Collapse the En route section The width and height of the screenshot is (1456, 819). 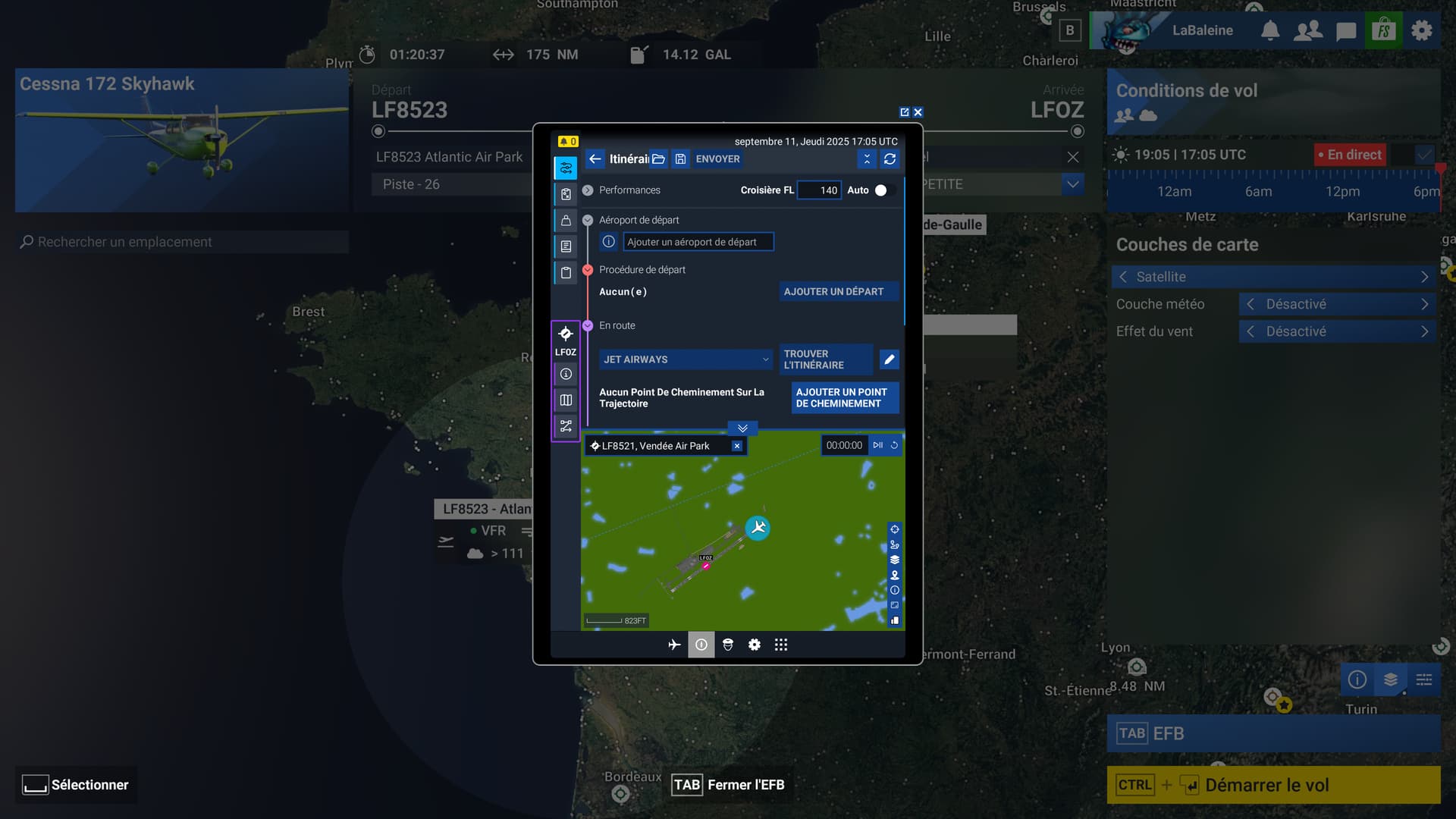coord(588,325)
